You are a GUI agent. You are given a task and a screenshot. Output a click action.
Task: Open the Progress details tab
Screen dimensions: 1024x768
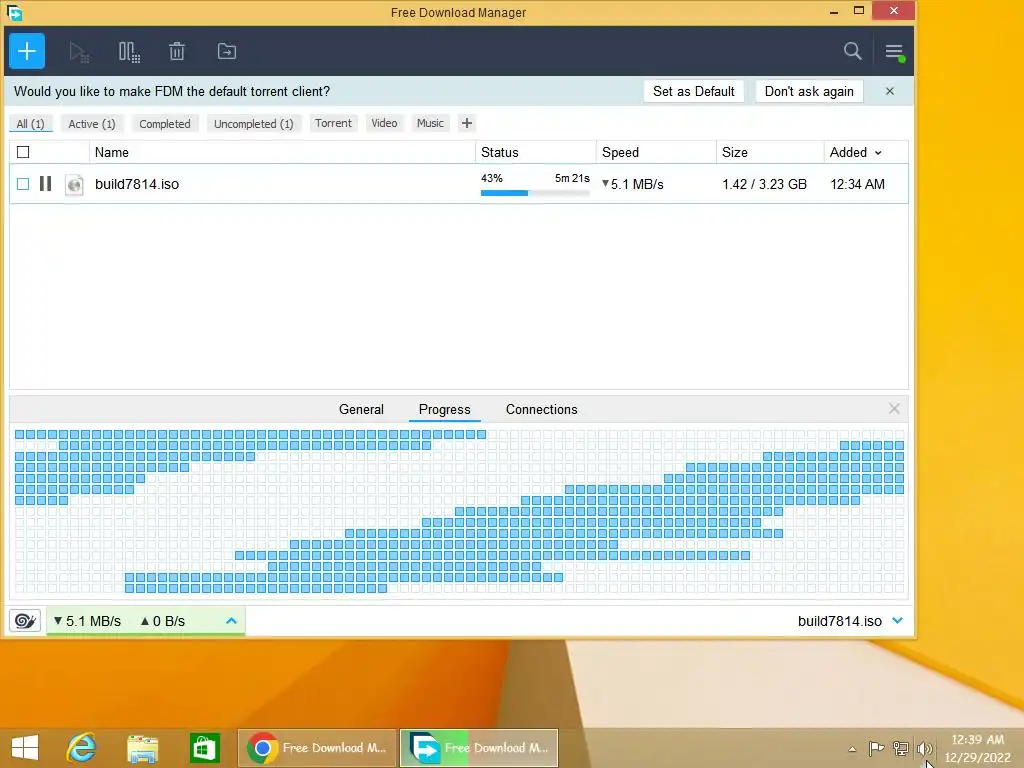click(444, 409)
